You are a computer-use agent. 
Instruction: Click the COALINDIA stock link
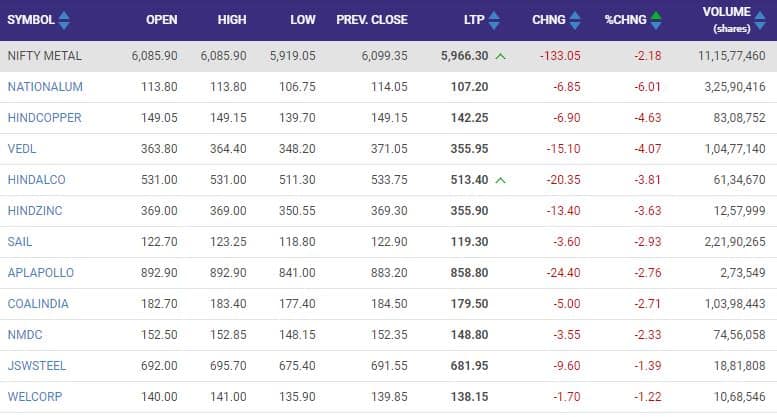pyautogui.click(x=39, y=304)
